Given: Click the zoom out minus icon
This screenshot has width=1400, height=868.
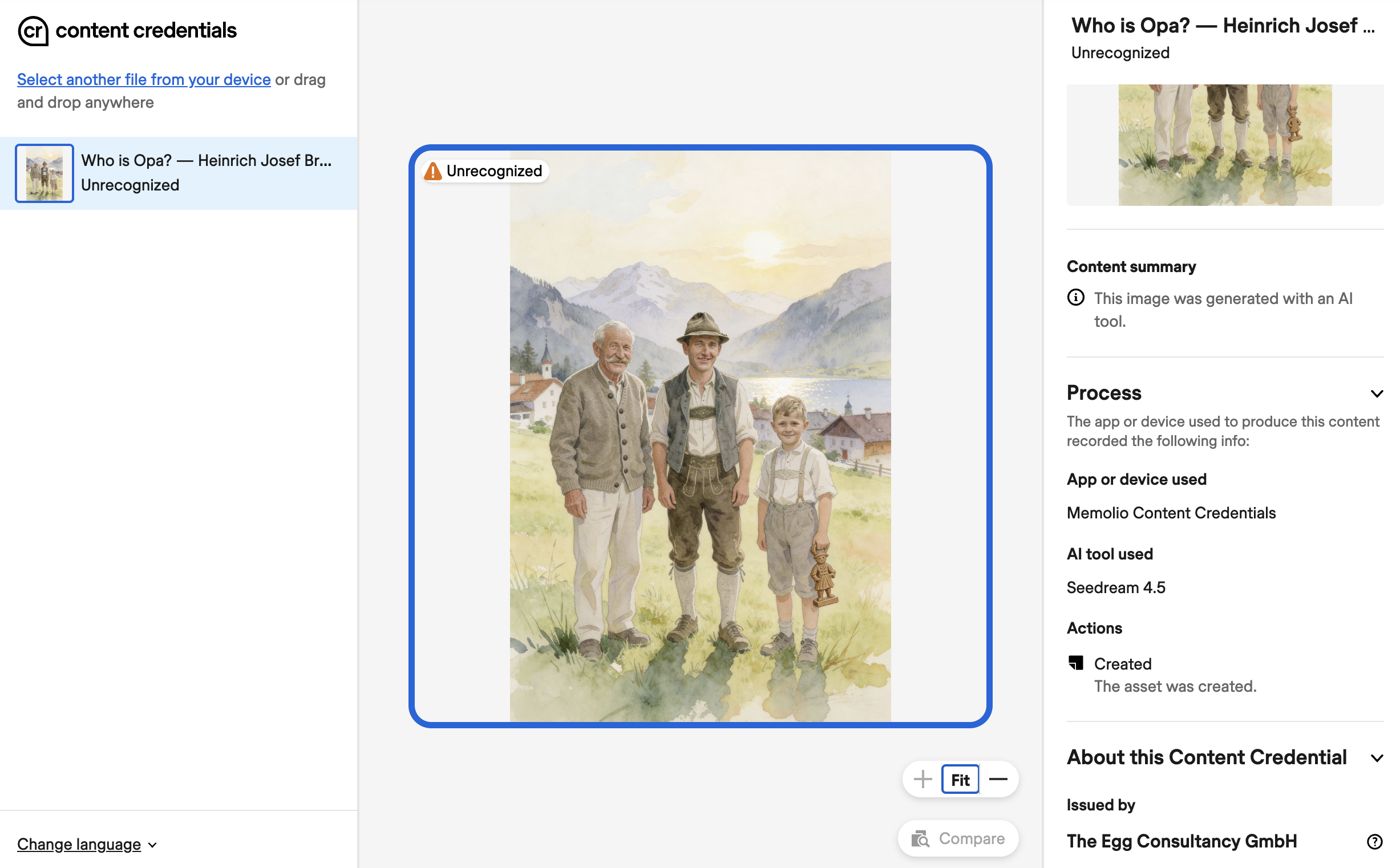Looking at the screenshot, I should tap(998, 779).
